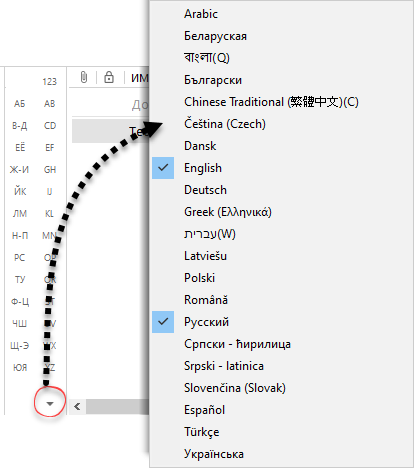The width and height of the screenshot is (414, 468).
Task: Click the ЧШ index button
Action: 20,324
